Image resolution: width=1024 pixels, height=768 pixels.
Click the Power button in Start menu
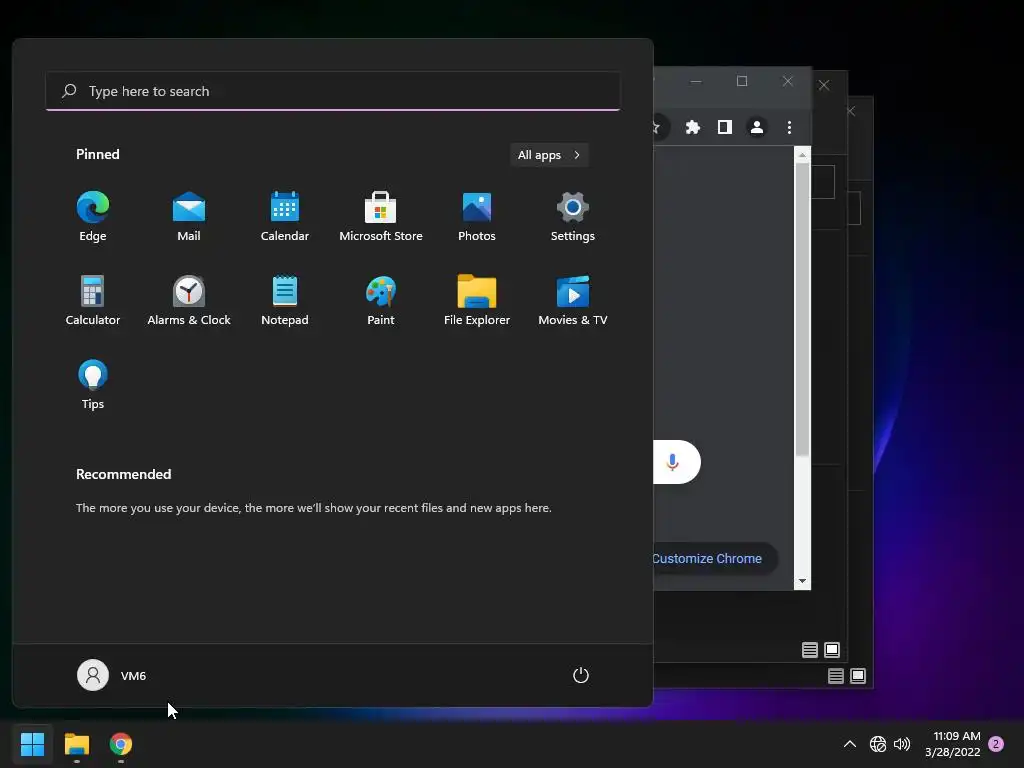[x=581, y=675]
